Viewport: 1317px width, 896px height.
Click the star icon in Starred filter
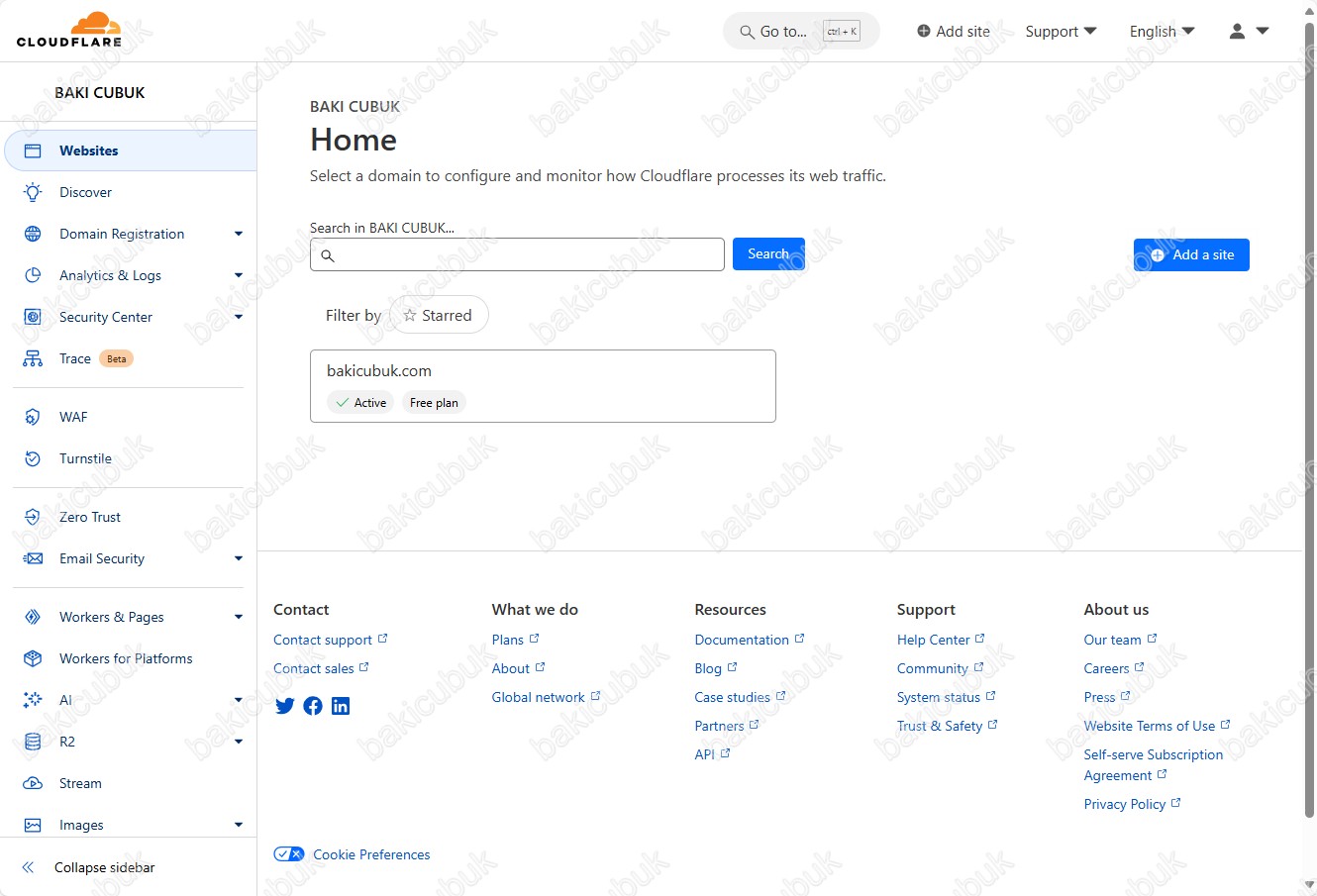tap(410, 315)
